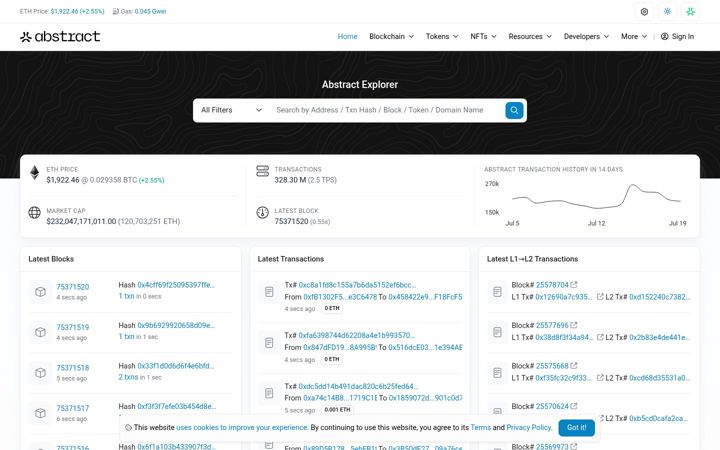Viewport: 720px width, 450px height.
Task: Open external link icon beside Block# 25575668
Action: click(x=574, y=366)
